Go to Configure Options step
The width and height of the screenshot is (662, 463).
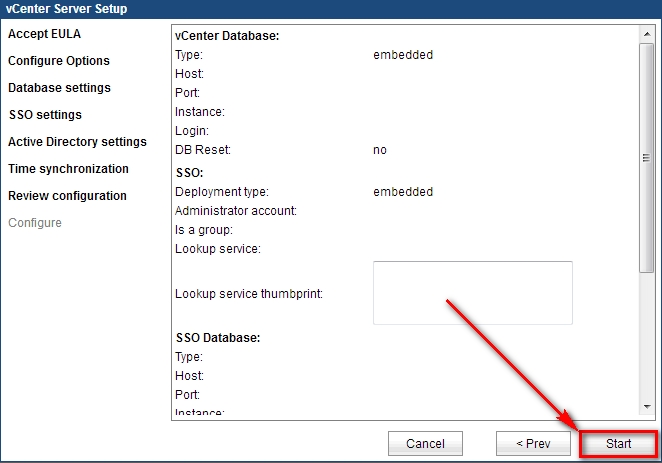pyautogui.click(x=59, y=61)
